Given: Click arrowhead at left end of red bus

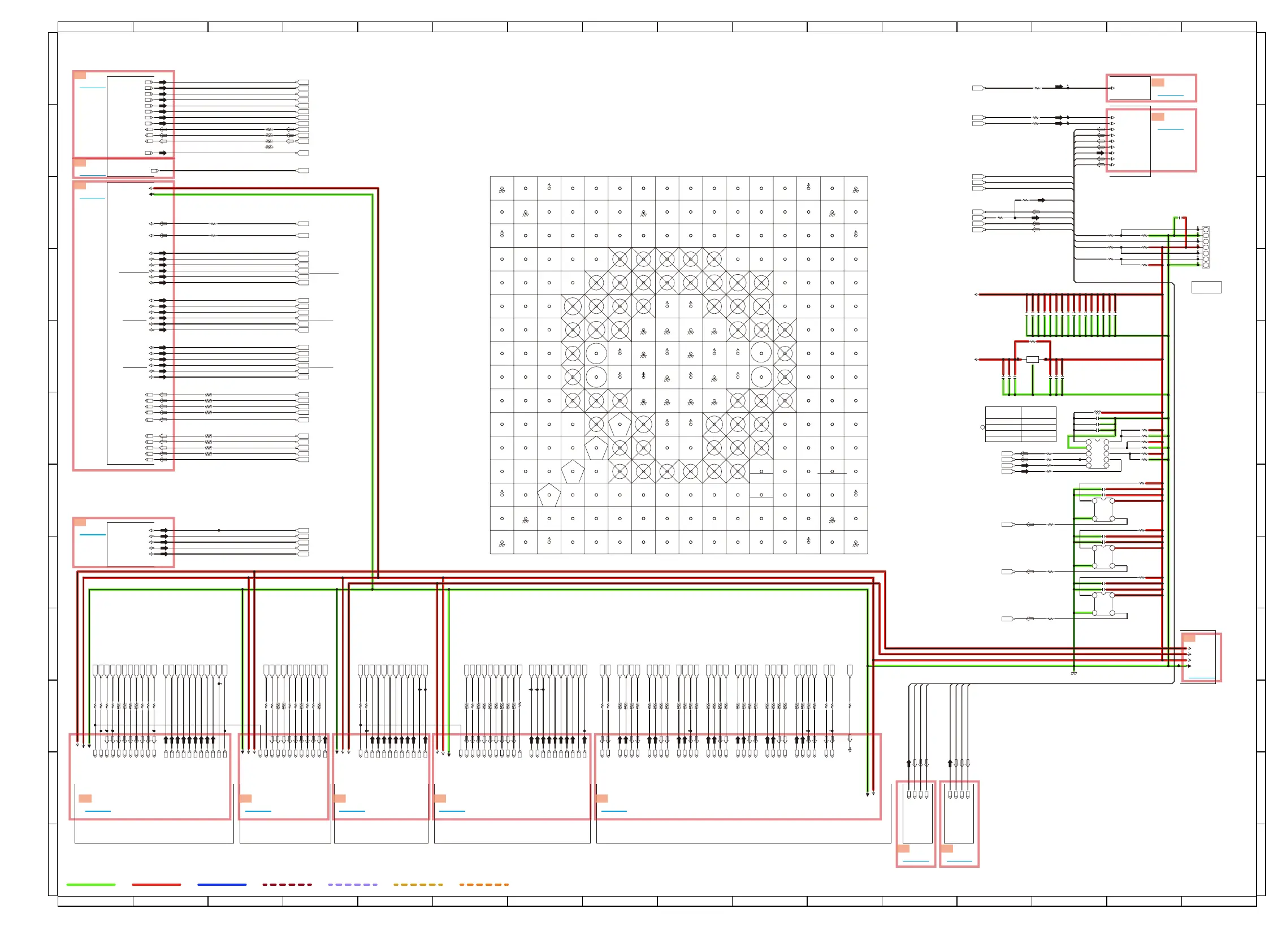Looking at the screenshot, I should coord(976,295).
